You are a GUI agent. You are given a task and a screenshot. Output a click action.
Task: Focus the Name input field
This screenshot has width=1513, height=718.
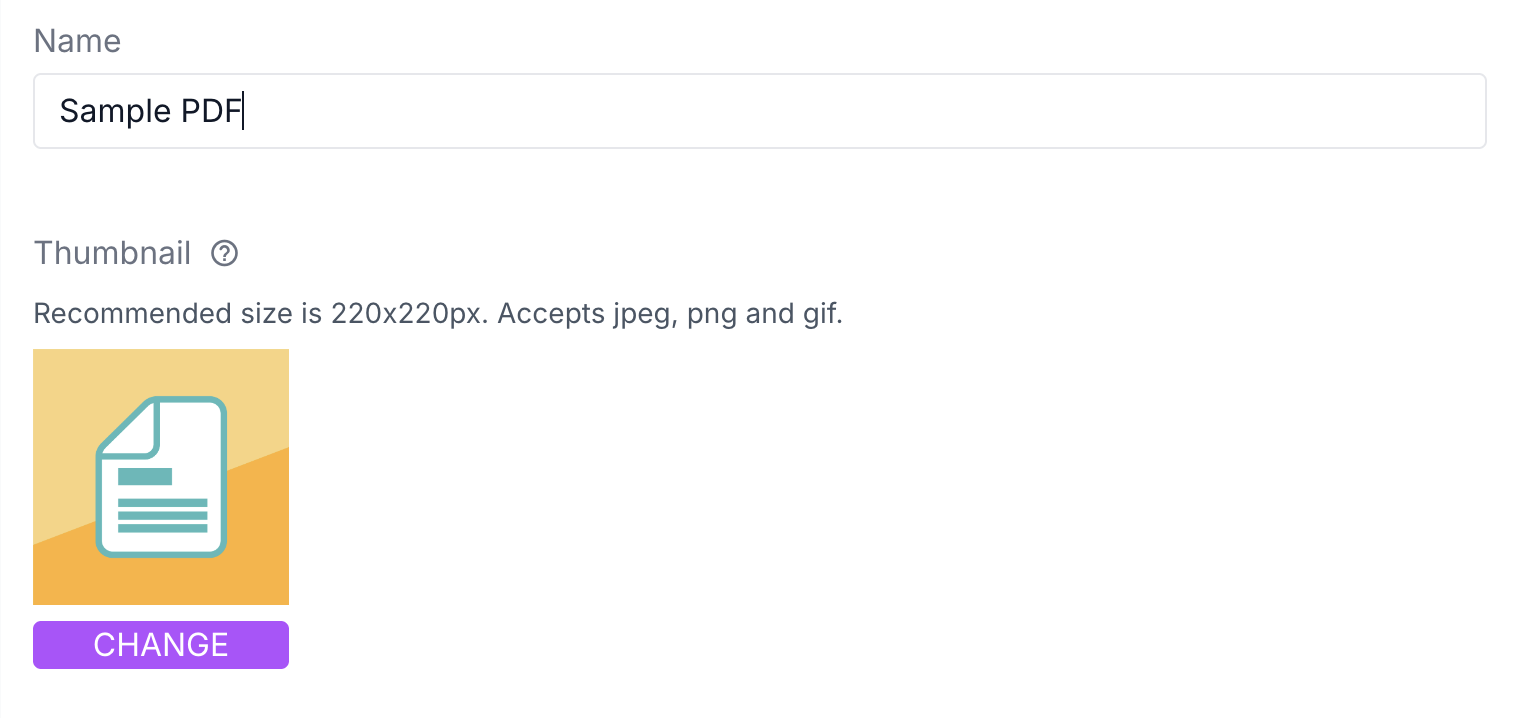(759, 111)
